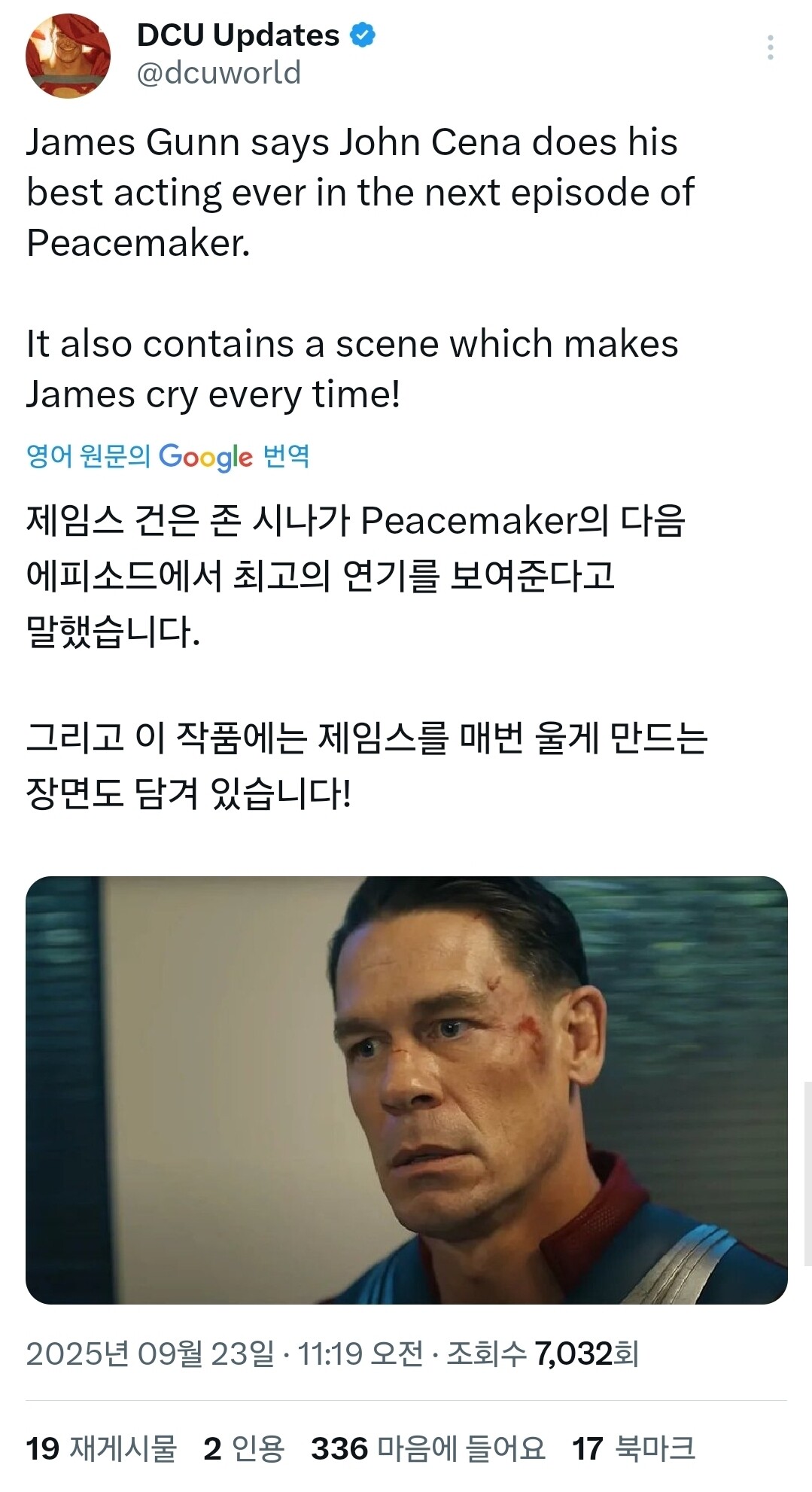The height and width of the screenshot is (1492, 812).
Task: Tap the 조회수 7,032회 view count
Action: tap(543, 1353)
